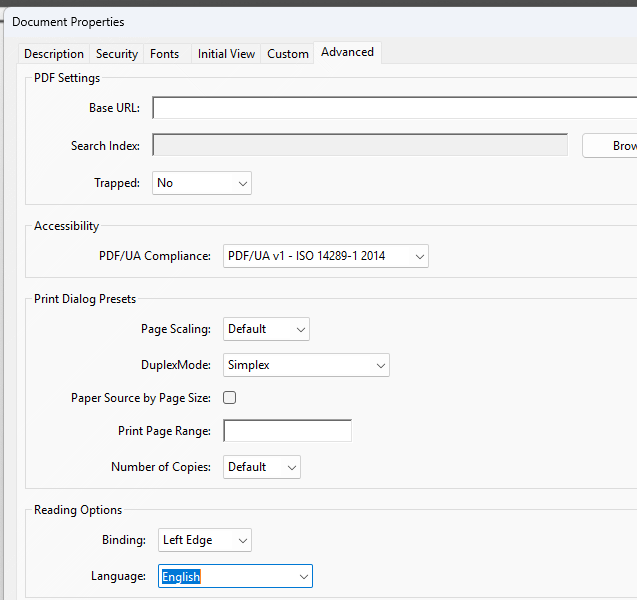Open the Language combo box showing English

tap(235, 577)
